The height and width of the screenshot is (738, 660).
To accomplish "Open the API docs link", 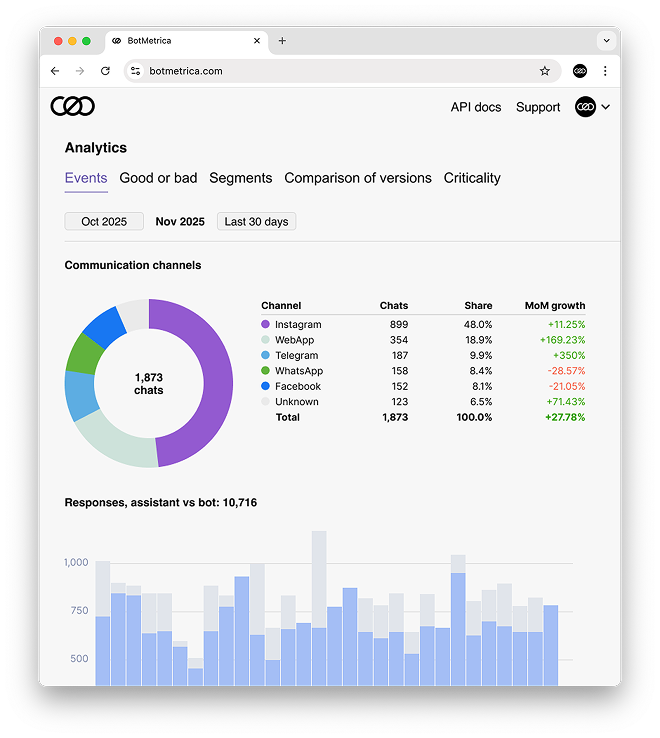I will coord(476,107).
